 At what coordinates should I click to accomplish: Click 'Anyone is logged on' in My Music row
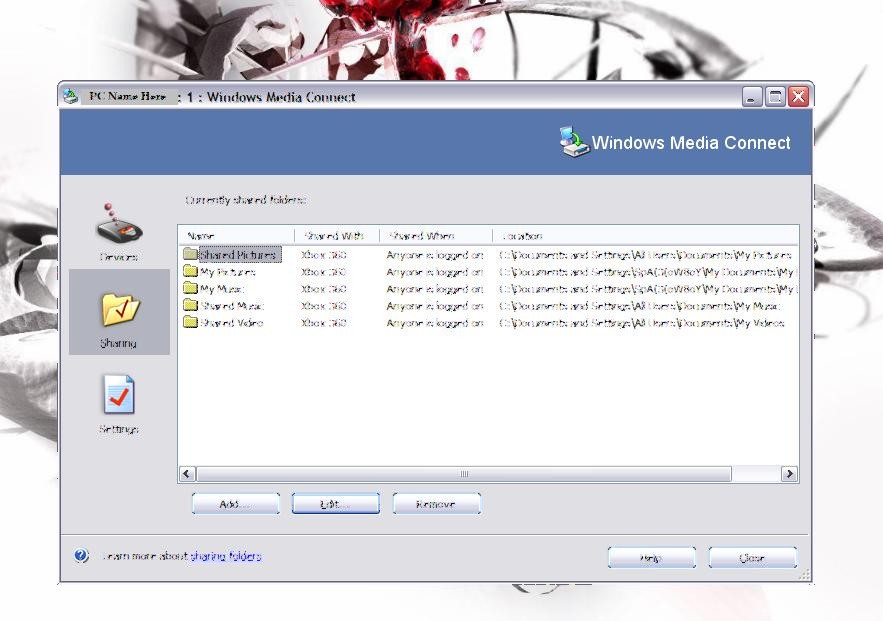435,289
